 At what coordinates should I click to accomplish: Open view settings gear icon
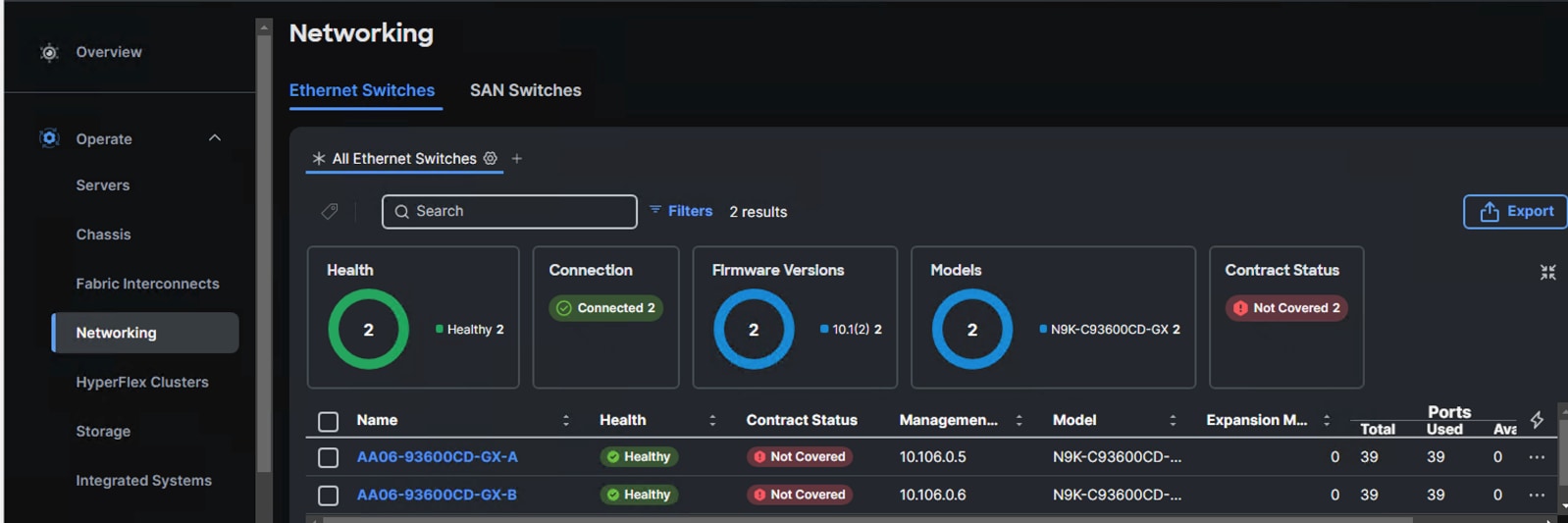click(491, 158)
